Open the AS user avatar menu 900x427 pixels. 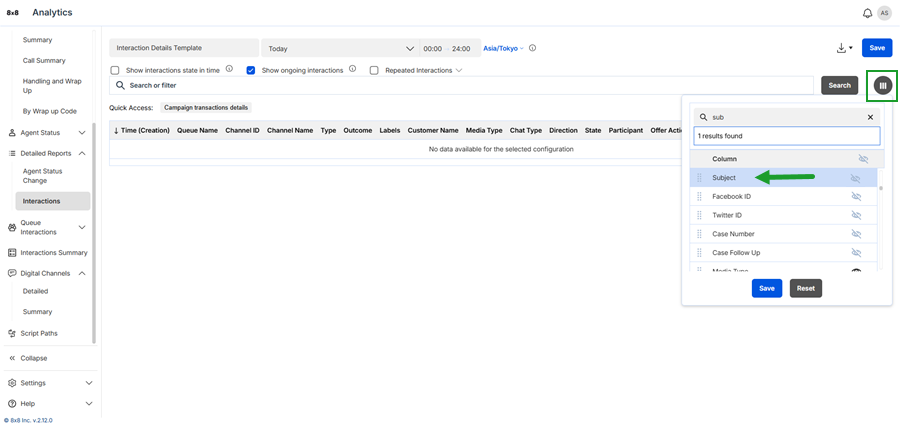tap(884, 13)
